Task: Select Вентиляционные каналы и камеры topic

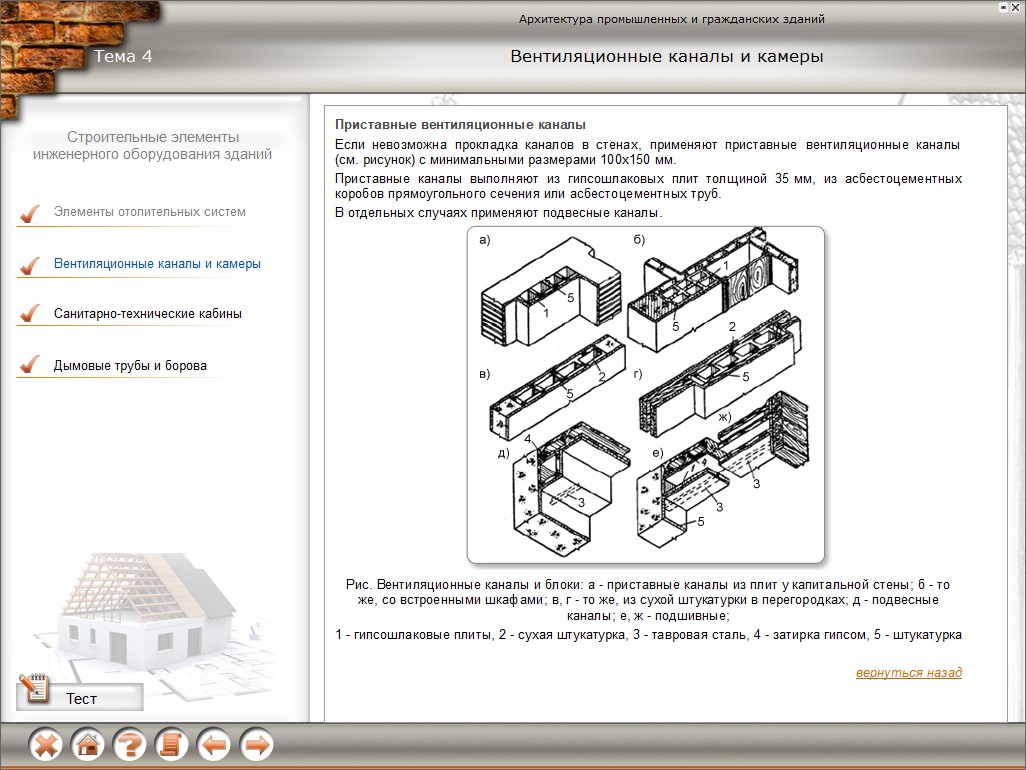Action: [157, 264]
